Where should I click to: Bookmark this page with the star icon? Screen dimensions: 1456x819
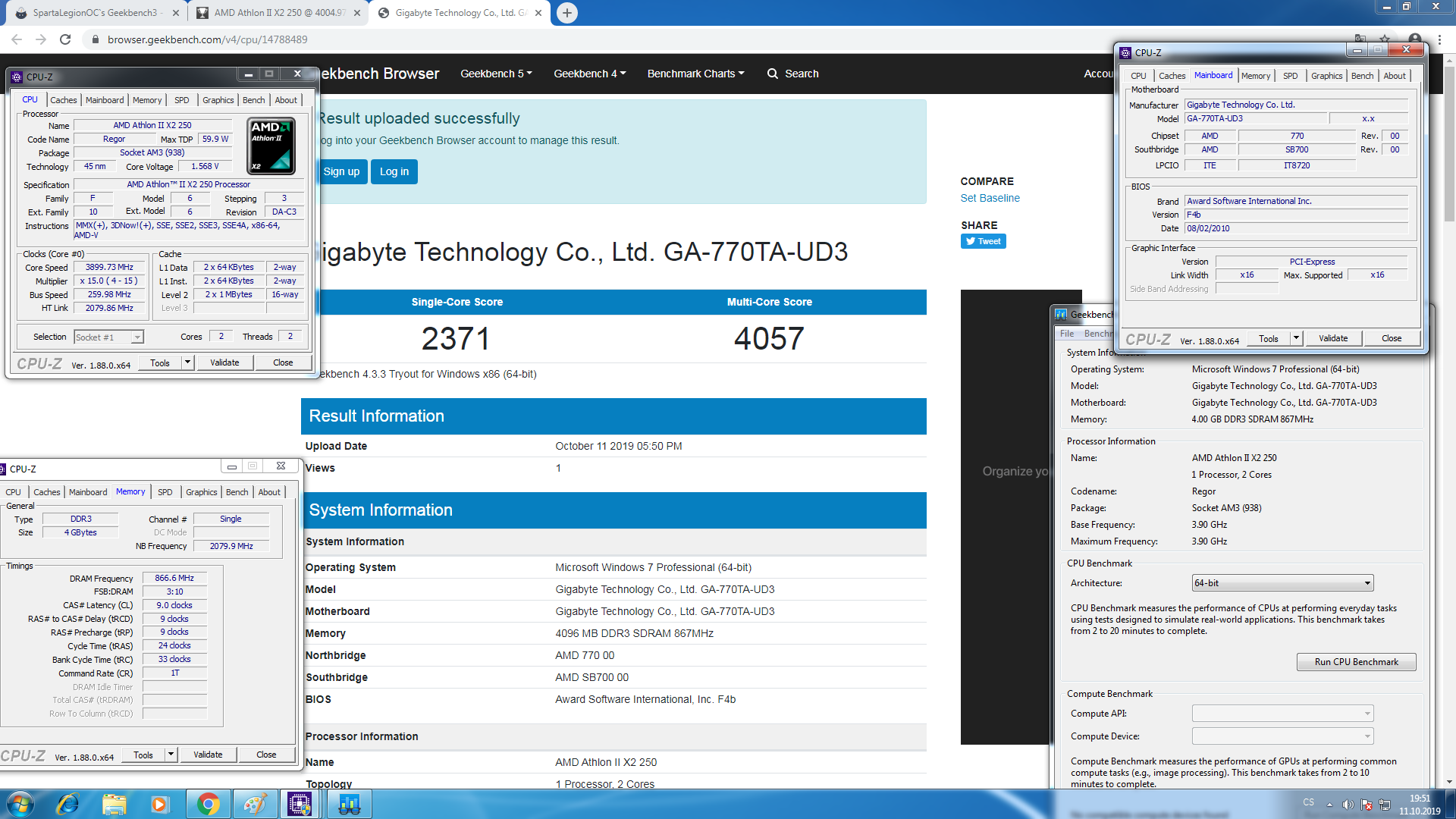coord(1385,39)
